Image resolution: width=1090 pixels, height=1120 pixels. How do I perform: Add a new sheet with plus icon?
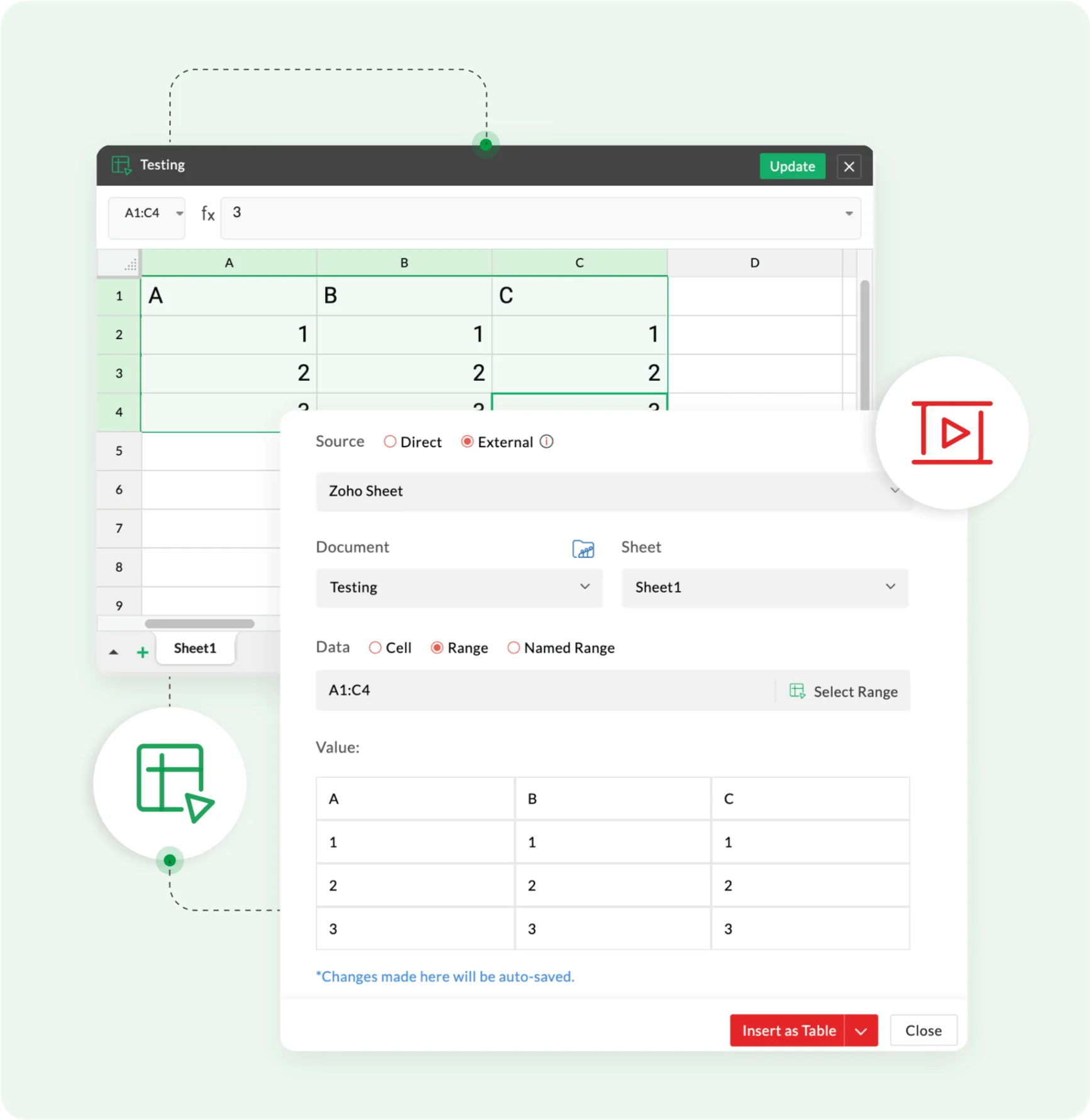(x=143, y=652)
